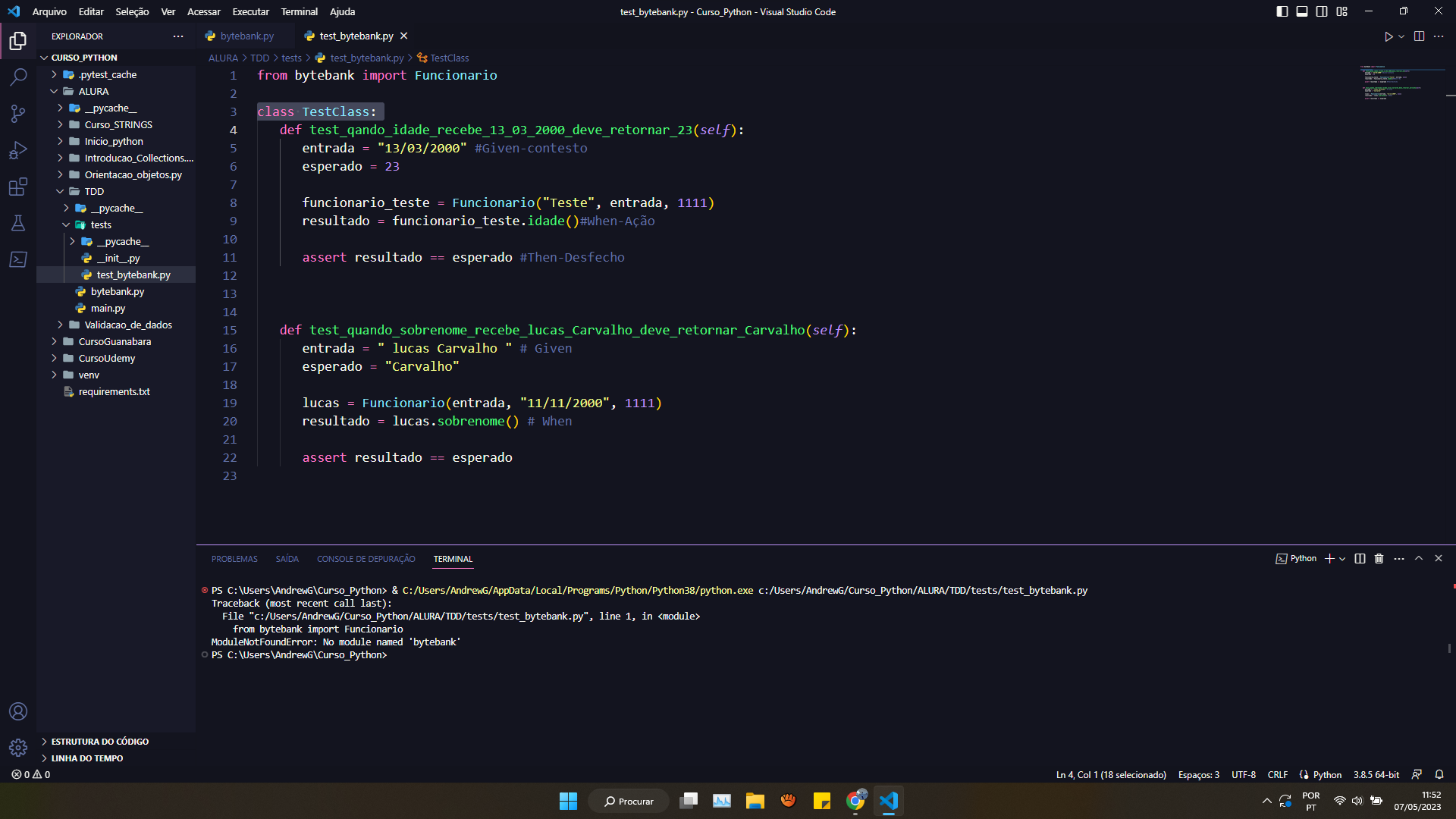Go to line via Ln 4, Col 1
The width and height of the screenshot is (1456, 819).
1110,775
